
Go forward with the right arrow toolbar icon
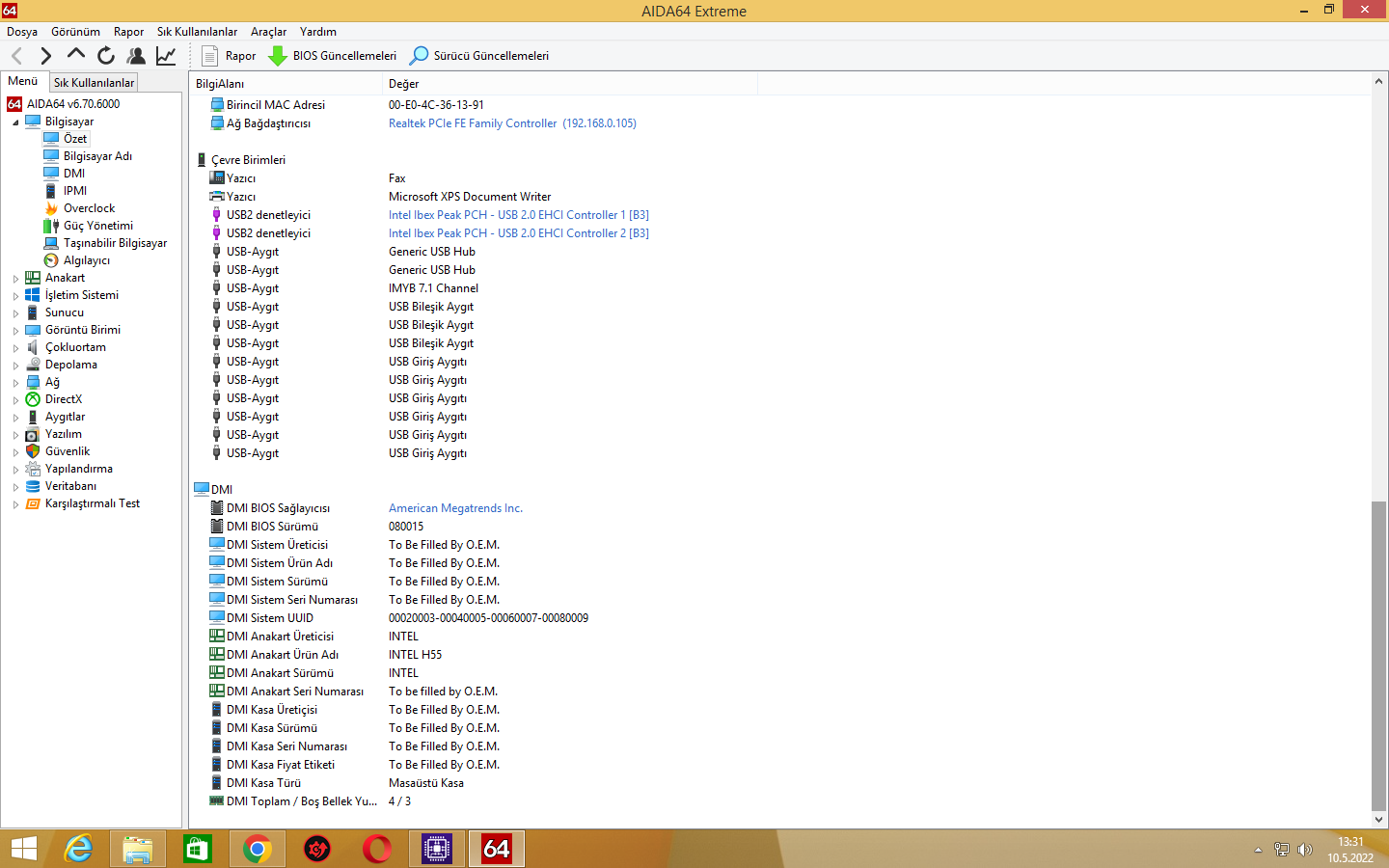coord(45,56)
